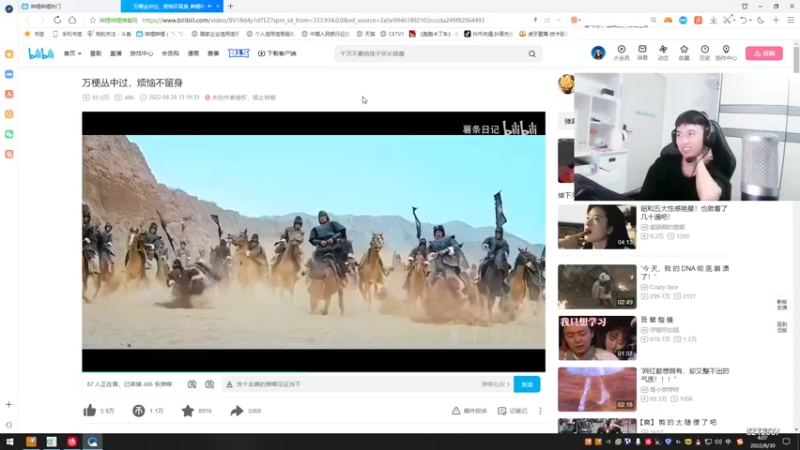Open the Windows Start button
Viewport: 800px width, 450px height.
click(x=10, y=442)
